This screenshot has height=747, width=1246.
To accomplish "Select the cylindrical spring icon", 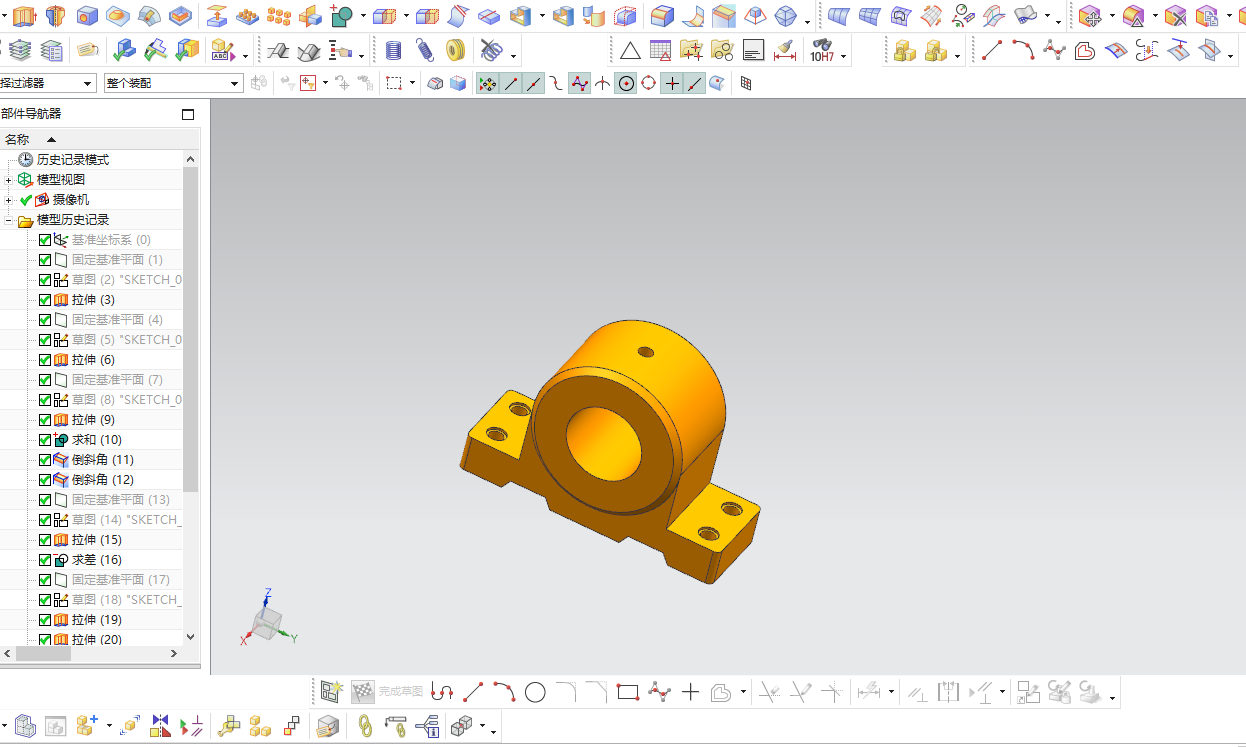I will [394, 50].
